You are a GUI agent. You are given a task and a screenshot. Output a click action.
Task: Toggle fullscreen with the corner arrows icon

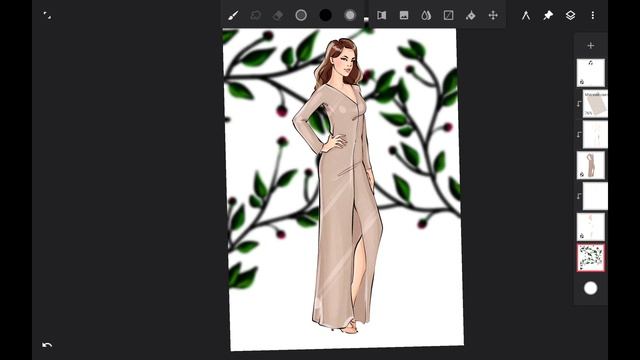click(x=47, y=16)
